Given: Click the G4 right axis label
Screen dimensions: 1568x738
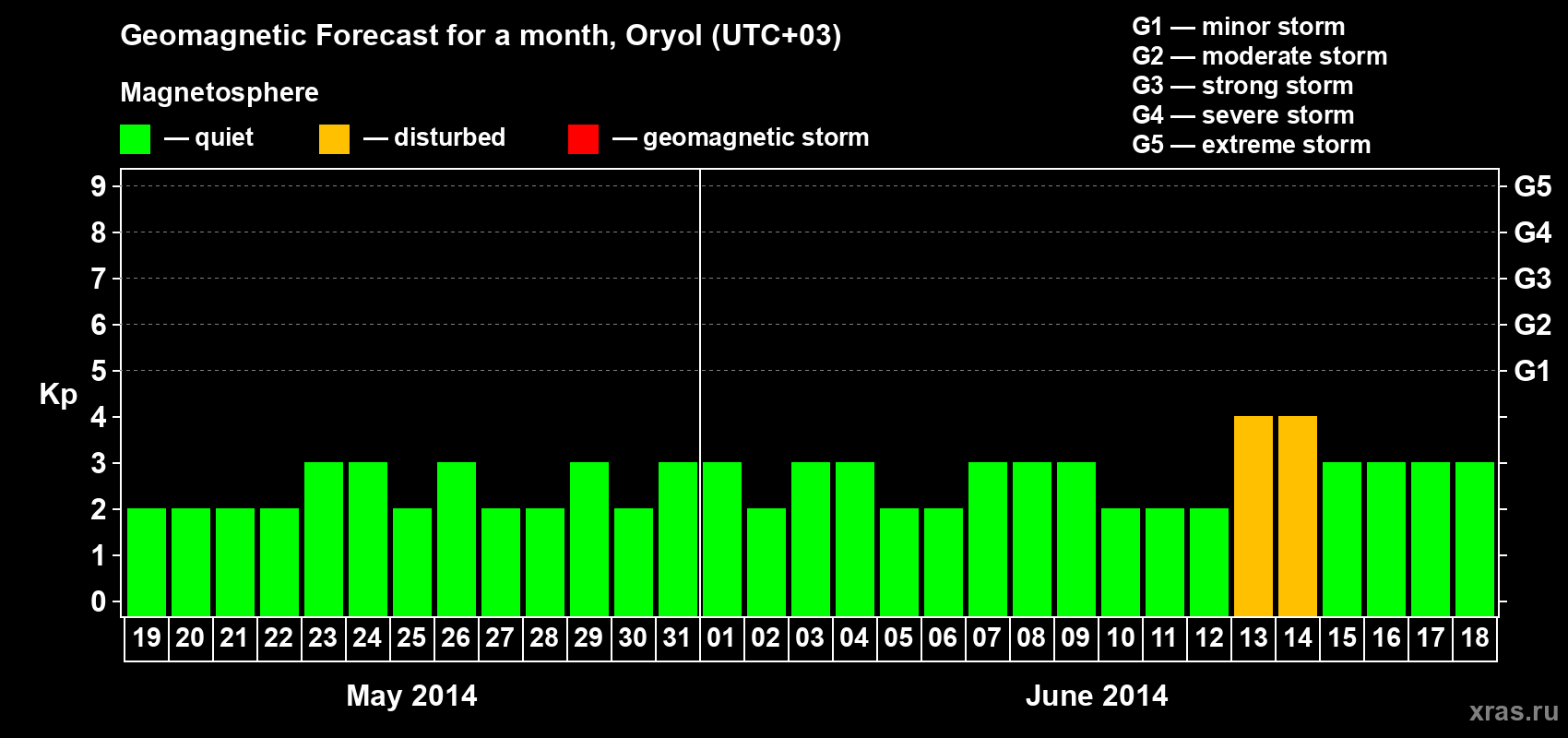Looking at the screenshot, I should pos(1533,232).
